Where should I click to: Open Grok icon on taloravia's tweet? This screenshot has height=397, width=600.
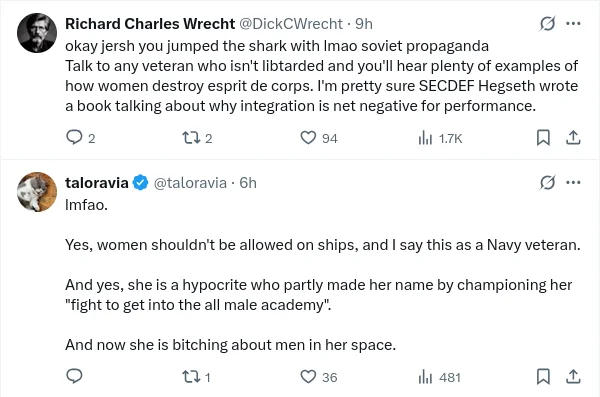click(547, 183)
